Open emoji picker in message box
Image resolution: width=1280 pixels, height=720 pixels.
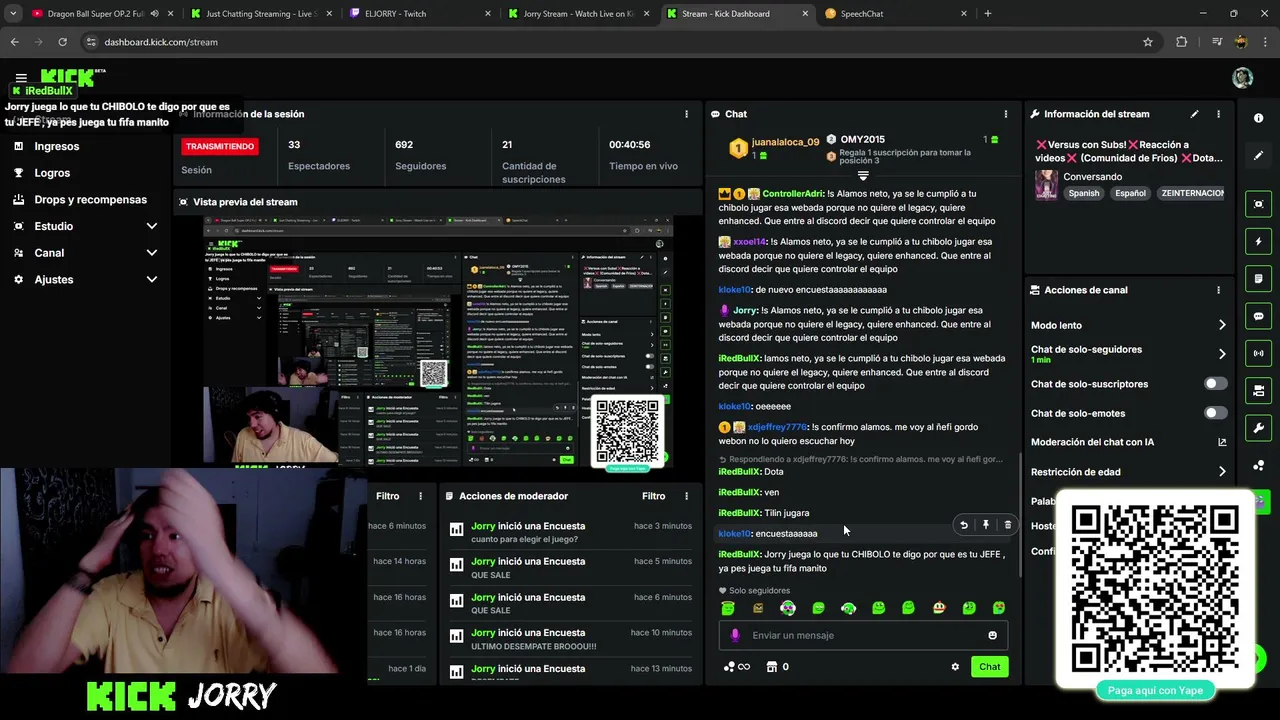pyautogui.click(x=992, y=635)
